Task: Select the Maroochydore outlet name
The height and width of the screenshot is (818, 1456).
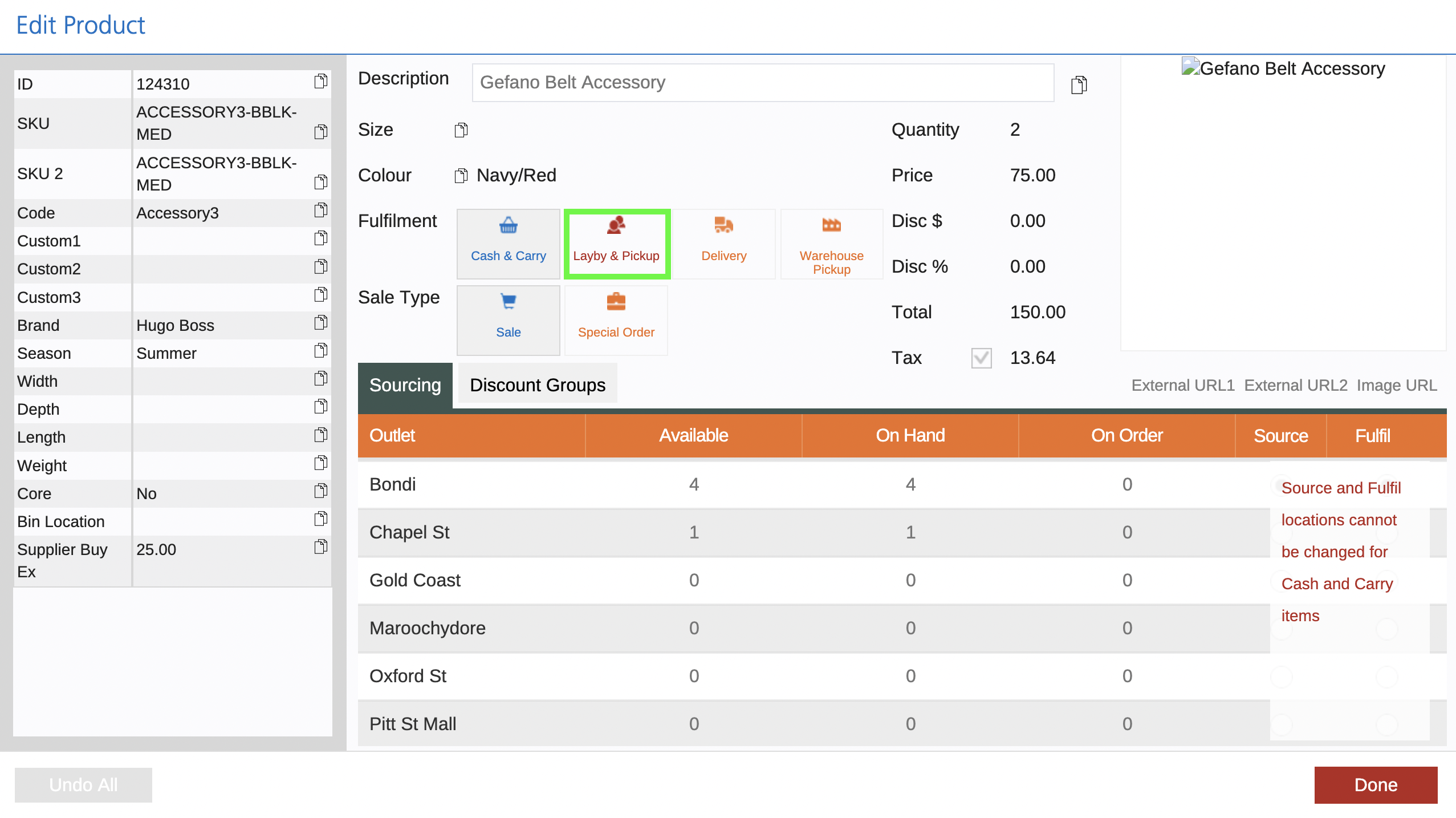Action: [x=428, y=629]
